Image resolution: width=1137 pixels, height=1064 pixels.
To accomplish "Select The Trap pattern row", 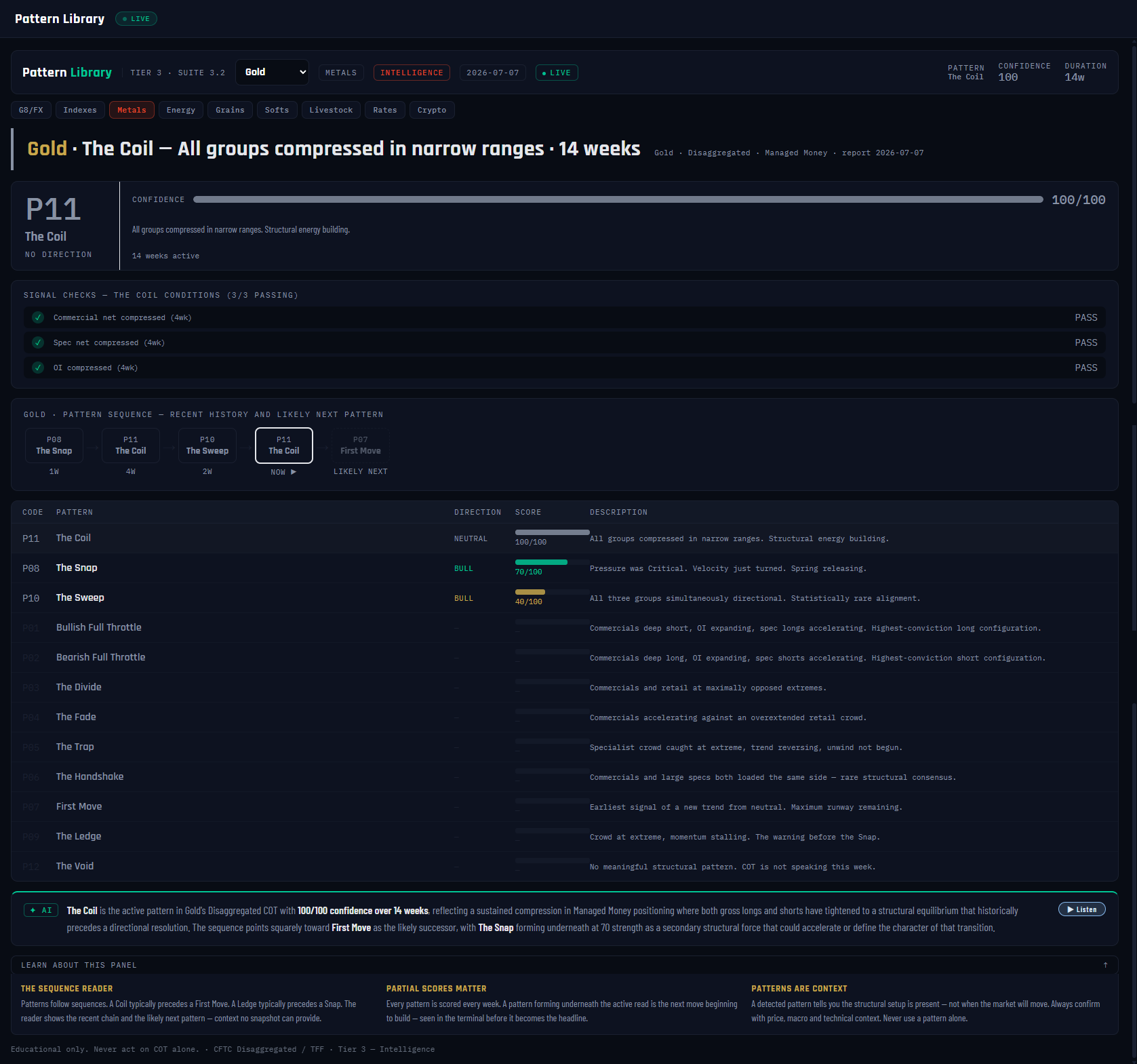I will click(x=565, y=747).
